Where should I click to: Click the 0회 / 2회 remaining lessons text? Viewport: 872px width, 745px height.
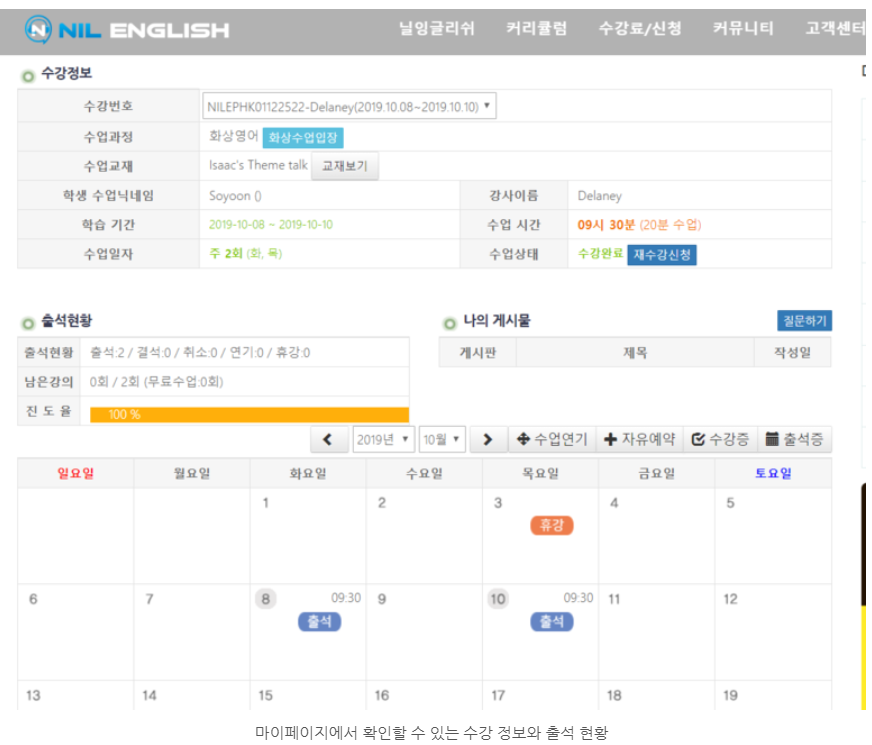156,382
